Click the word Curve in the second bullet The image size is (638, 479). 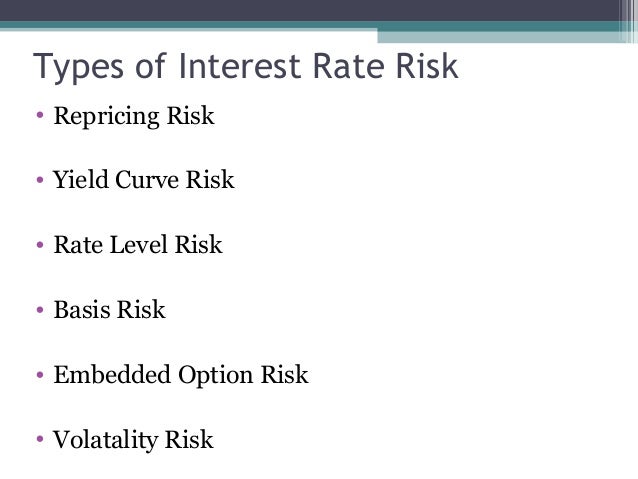coord(147,179)
